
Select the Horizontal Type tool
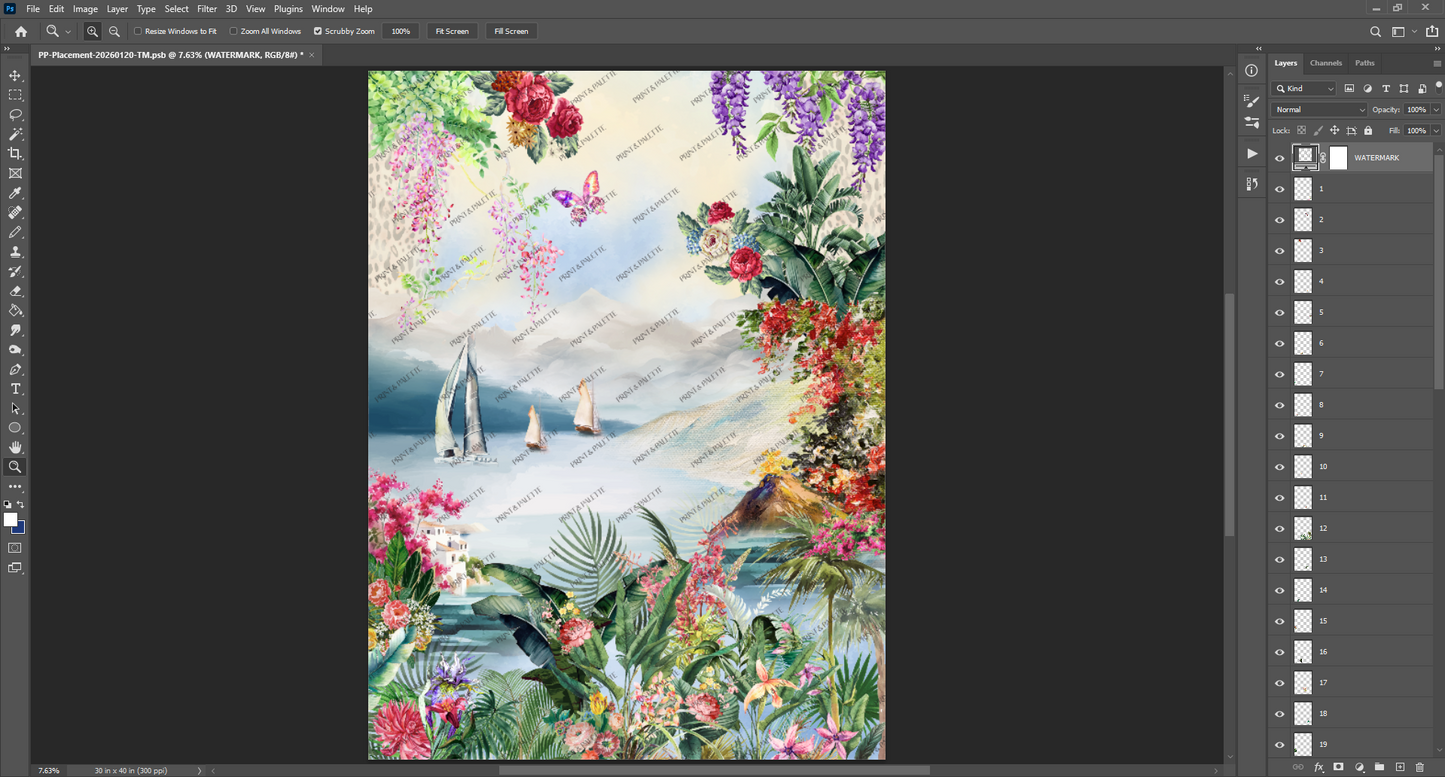coord(15,389)
